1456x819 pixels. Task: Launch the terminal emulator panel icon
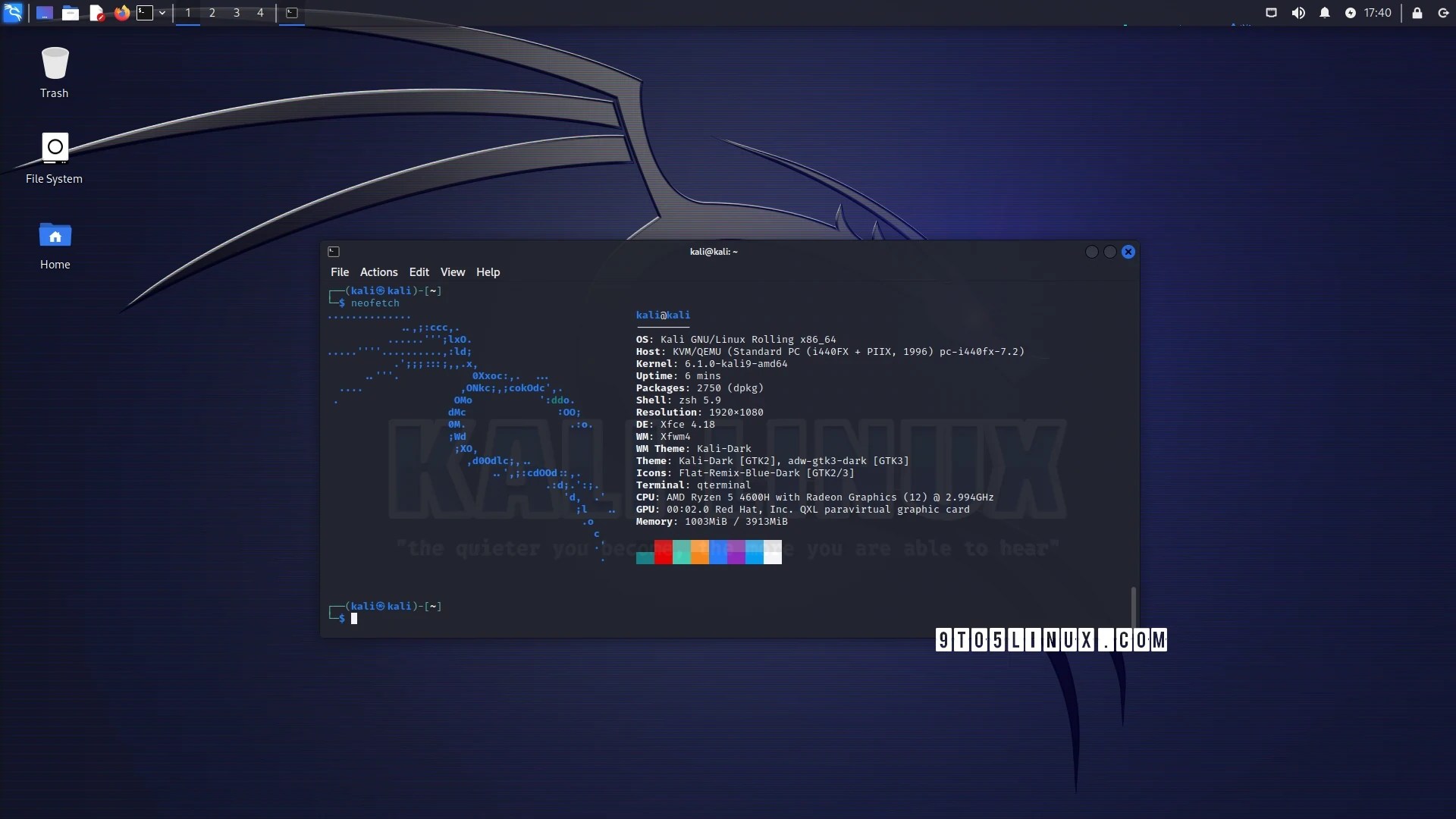(145, 13)
